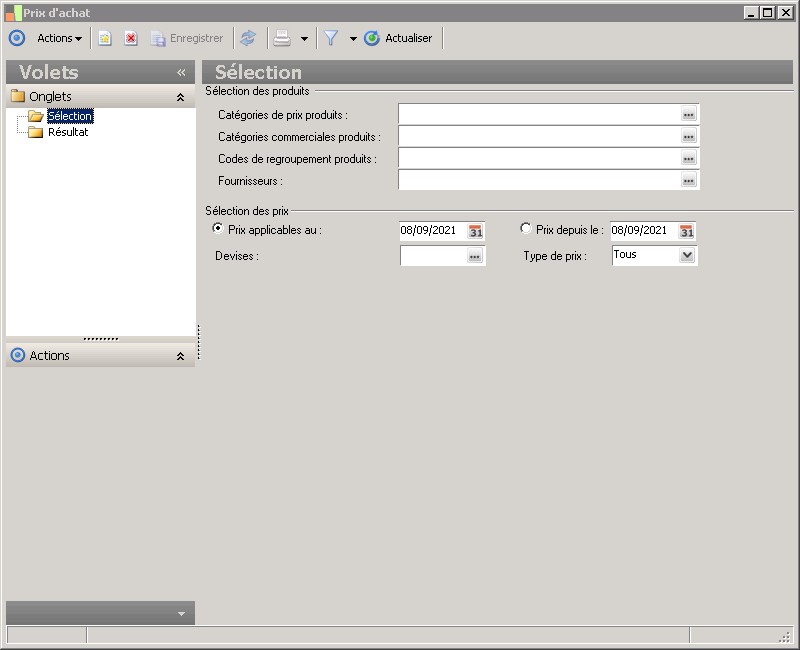
Task: Open calendar for Prix depuis le date
Action: coord(687,232)
